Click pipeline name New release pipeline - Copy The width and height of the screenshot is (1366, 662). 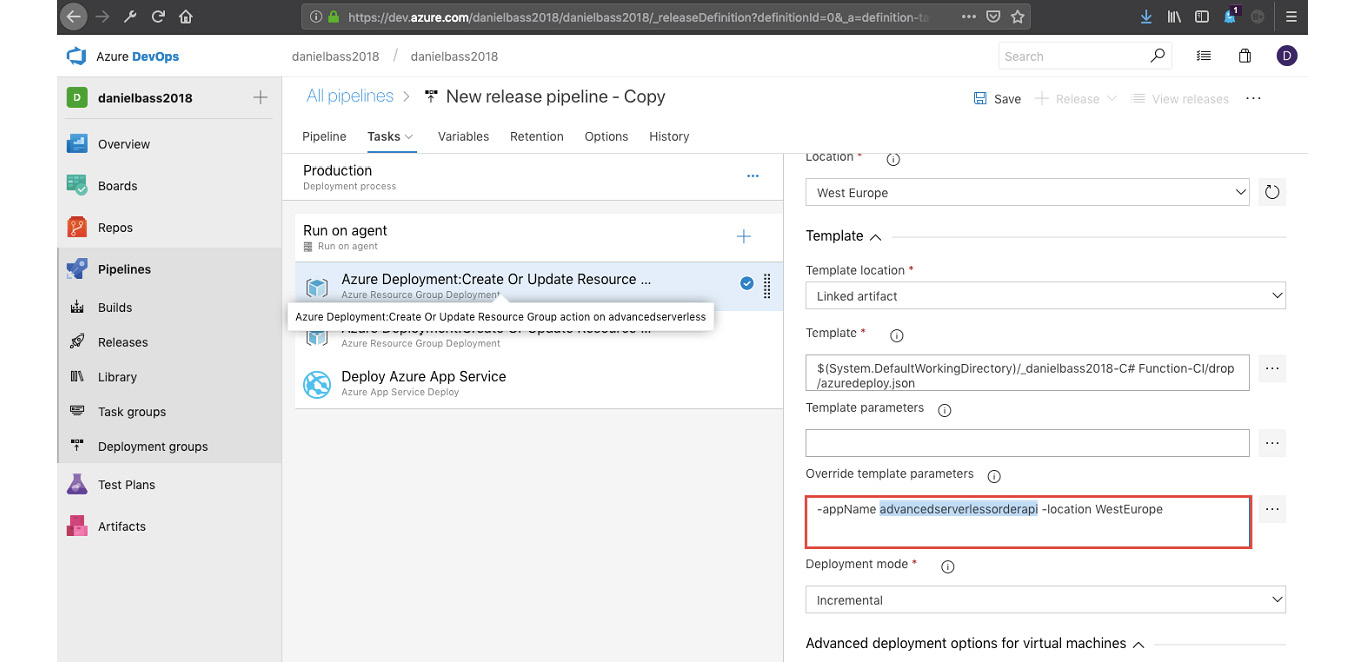point(555,97)
